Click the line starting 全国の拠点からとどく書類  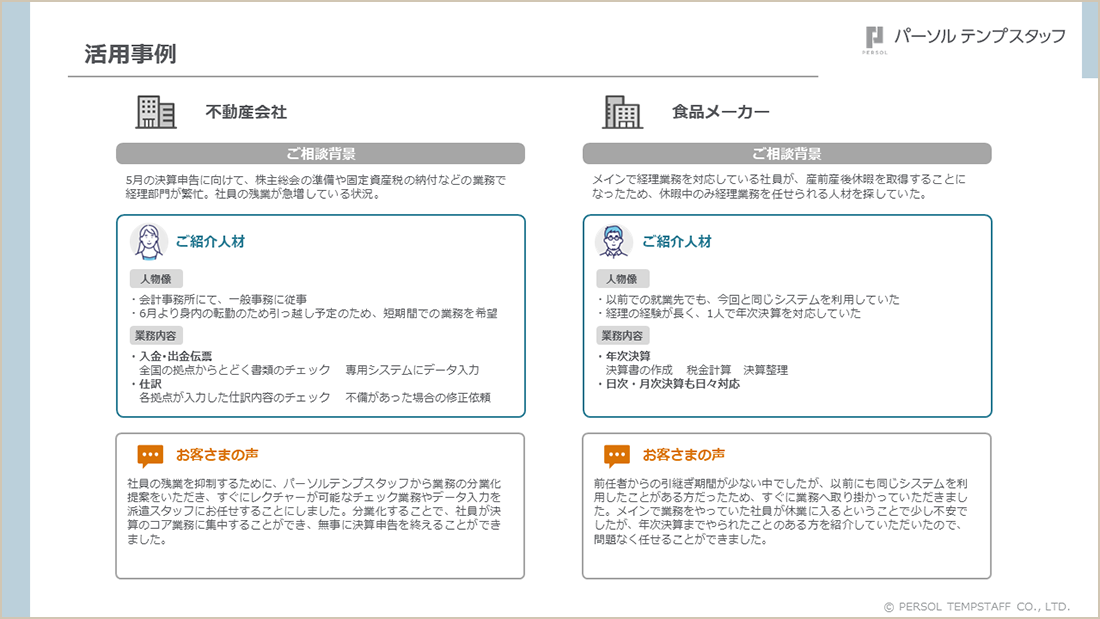(309, 370)
